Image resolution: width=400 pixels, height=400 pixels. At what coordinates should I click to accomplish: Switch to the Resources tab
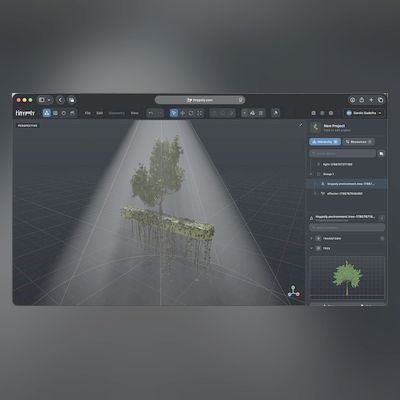358,142
